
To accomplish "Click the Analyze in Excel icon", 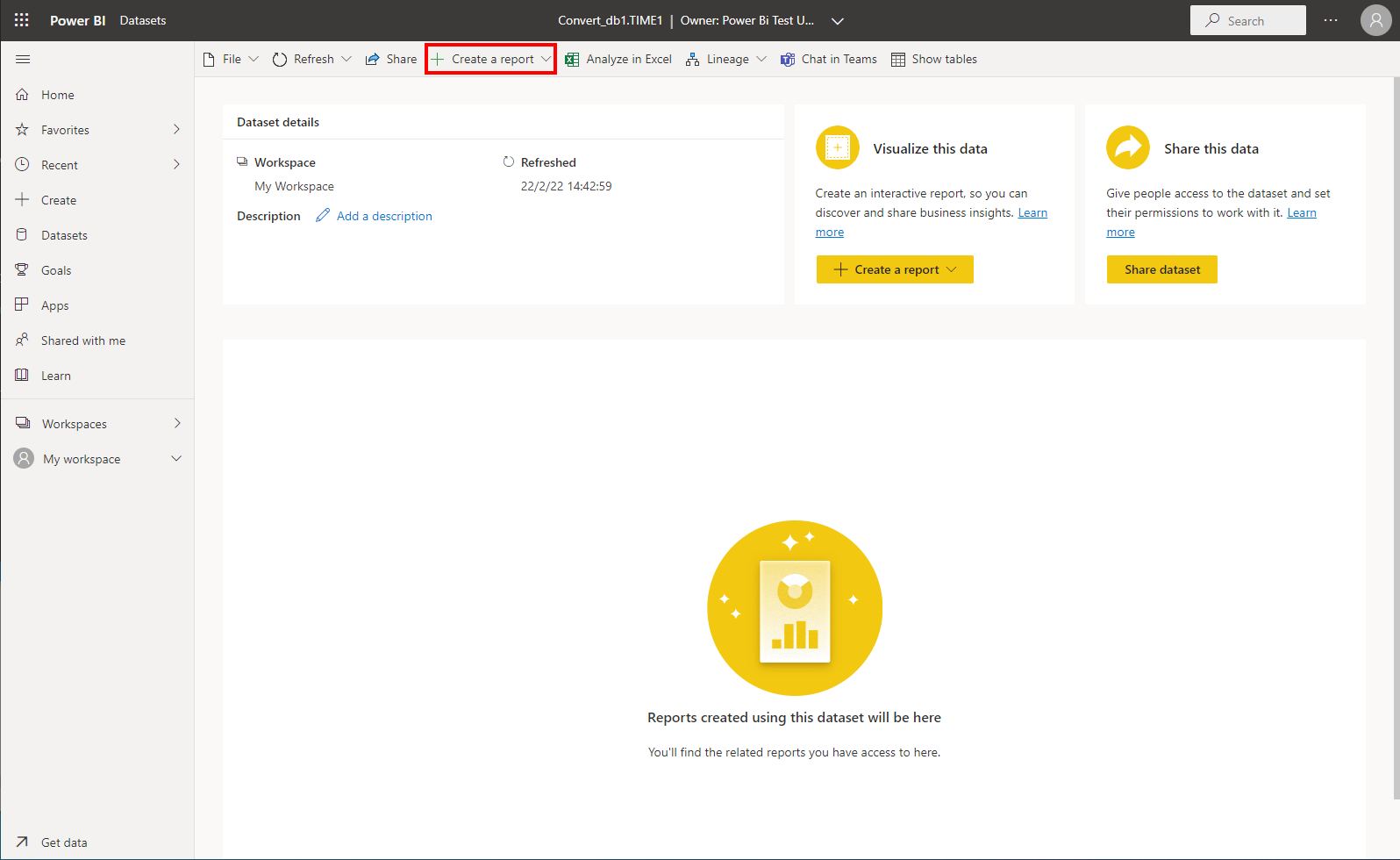I will coord(572,60).
